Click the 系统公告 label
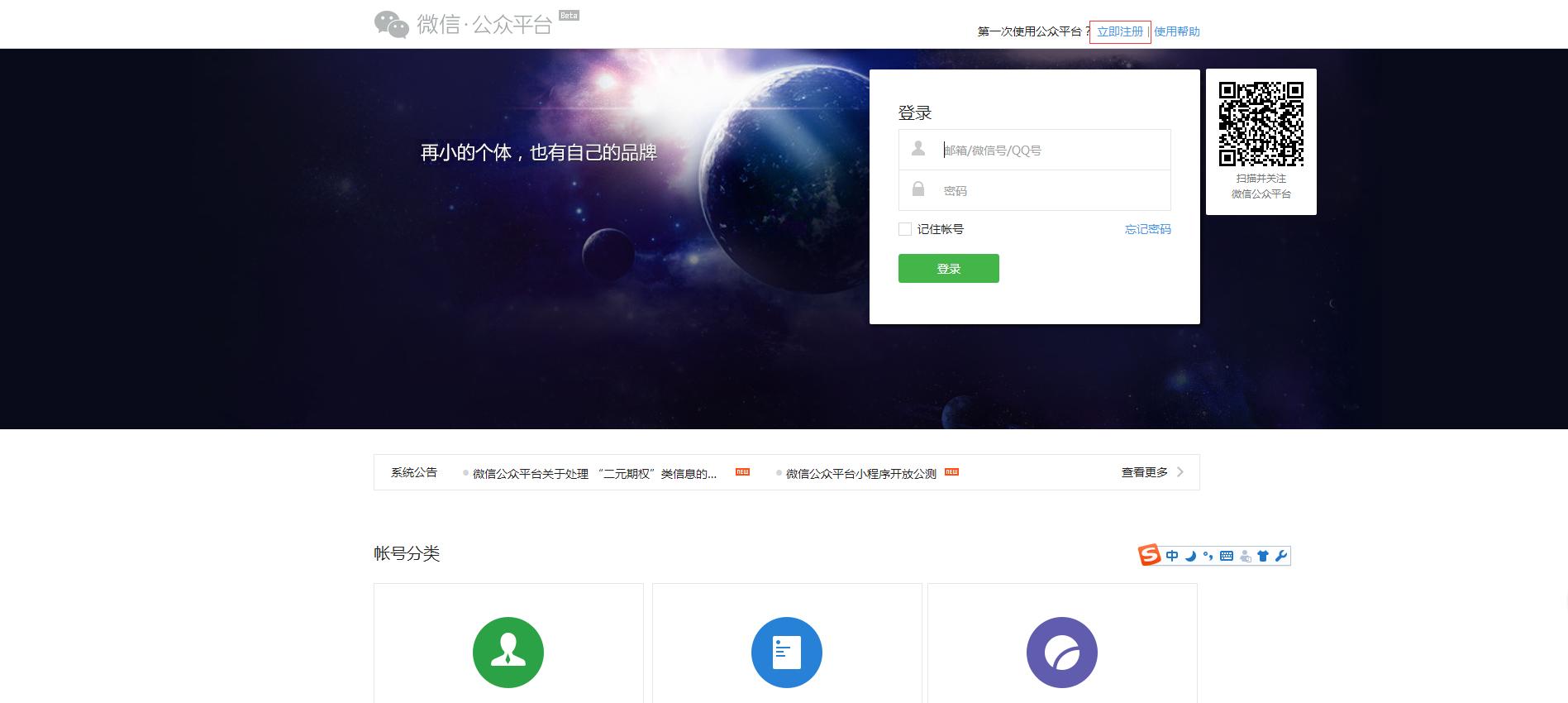Viewport: 1568px width, 703px height. click(x=414, y=472)
